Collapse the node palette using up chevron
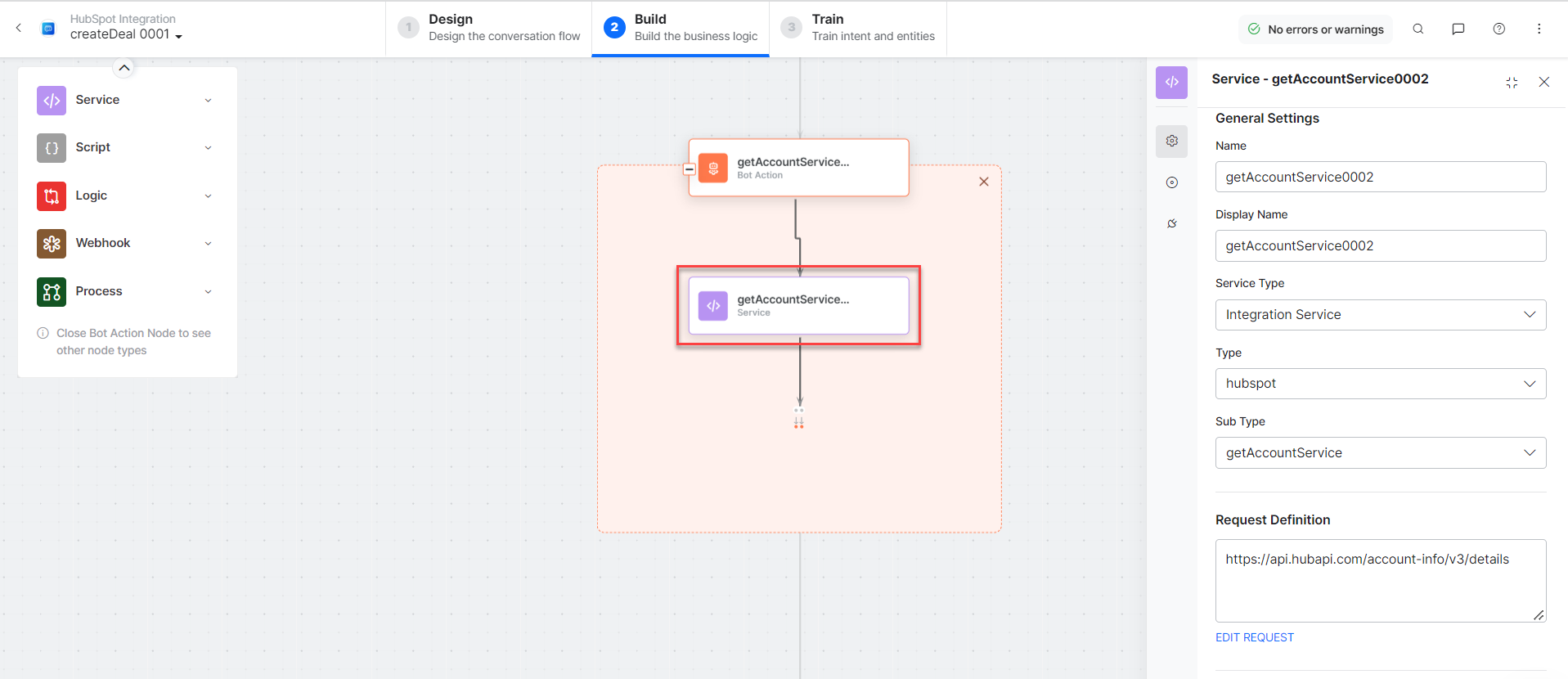This screenshot has height=679, width=1568. [x=124, y=68]
